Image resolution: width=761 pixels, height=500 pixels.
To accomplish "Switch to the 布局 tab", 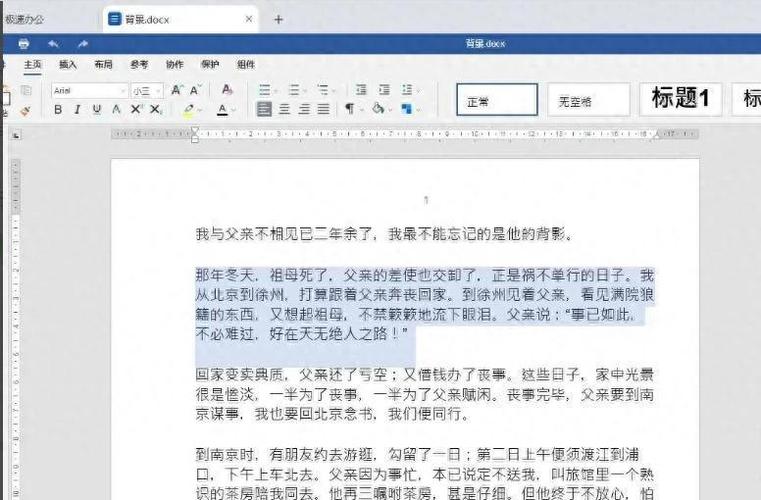I will click(x=103, y=65).
